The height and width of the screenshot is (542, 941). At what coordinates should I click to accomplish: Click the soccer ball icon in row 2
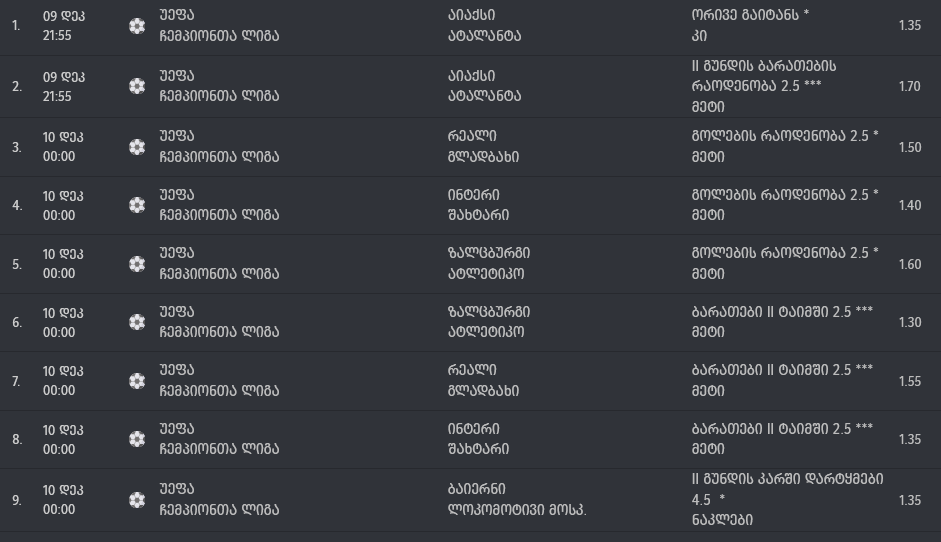click(x=137, y=86)
